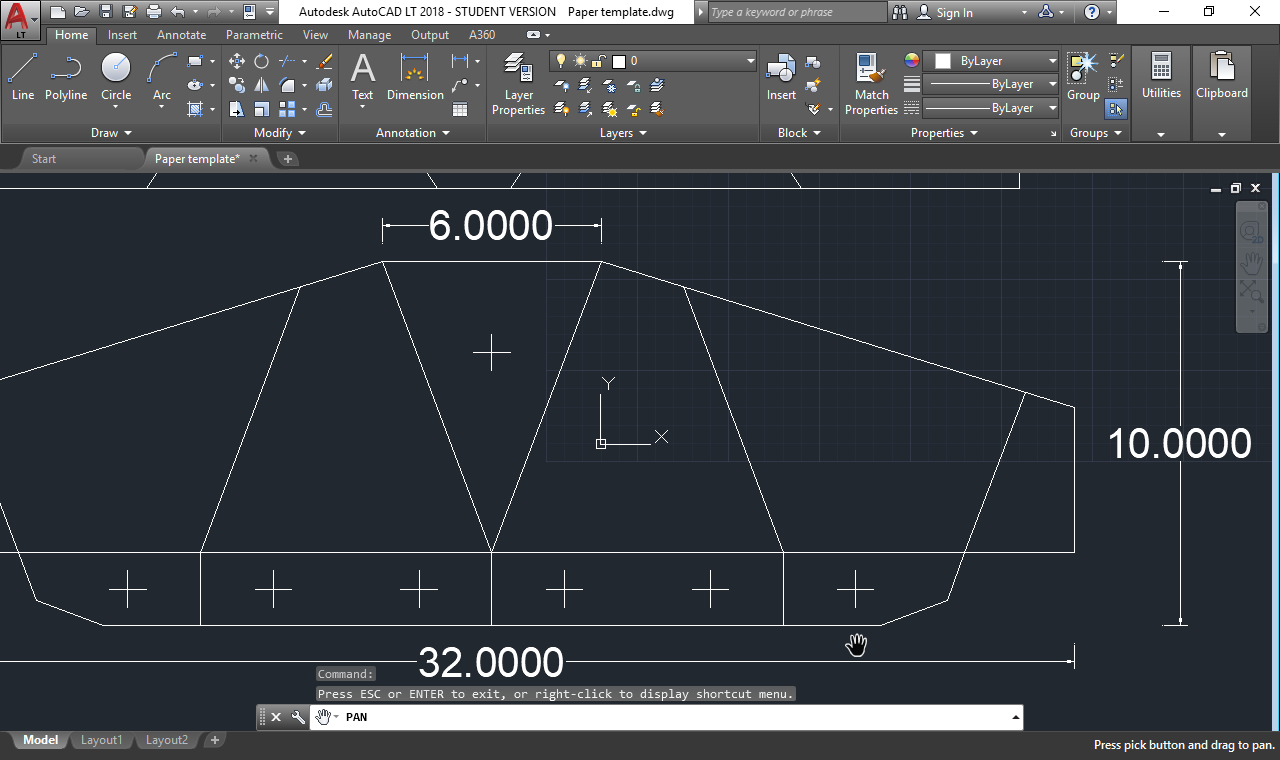The image size is (1280, 760).
Task: Click the keyword search input field
Action: pos(797,12)
